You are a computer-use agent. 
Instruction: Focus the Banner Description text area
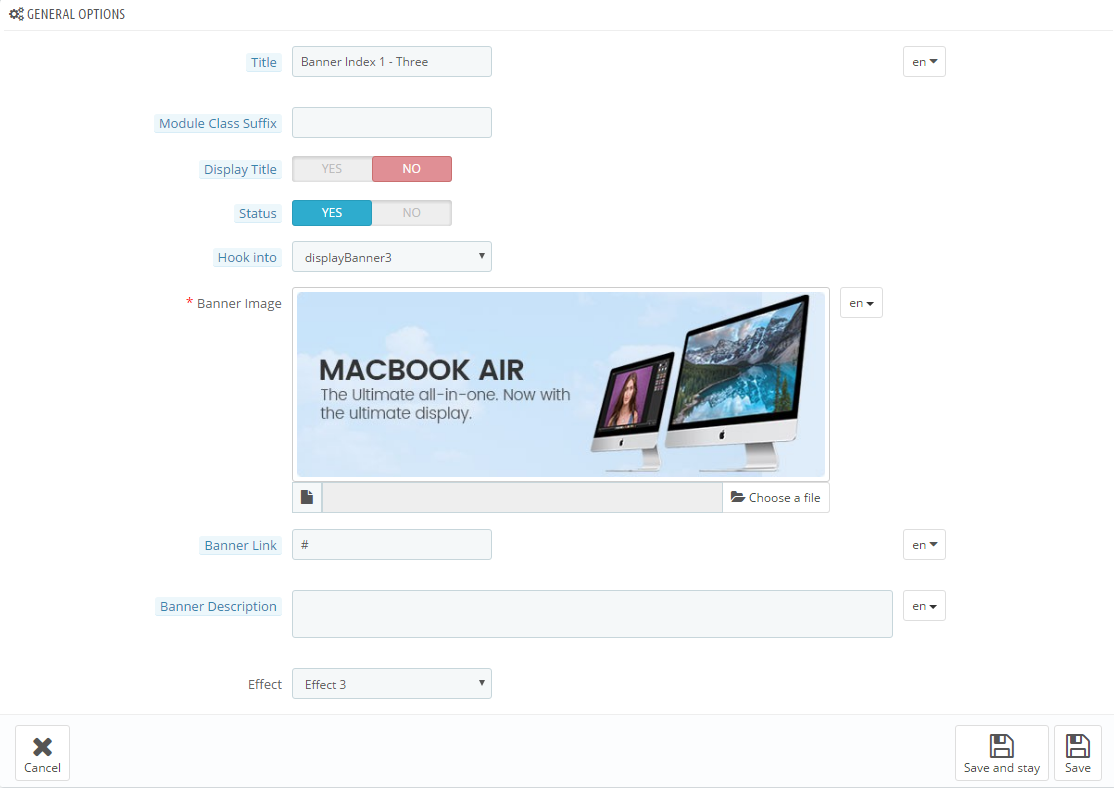point(592,614)
